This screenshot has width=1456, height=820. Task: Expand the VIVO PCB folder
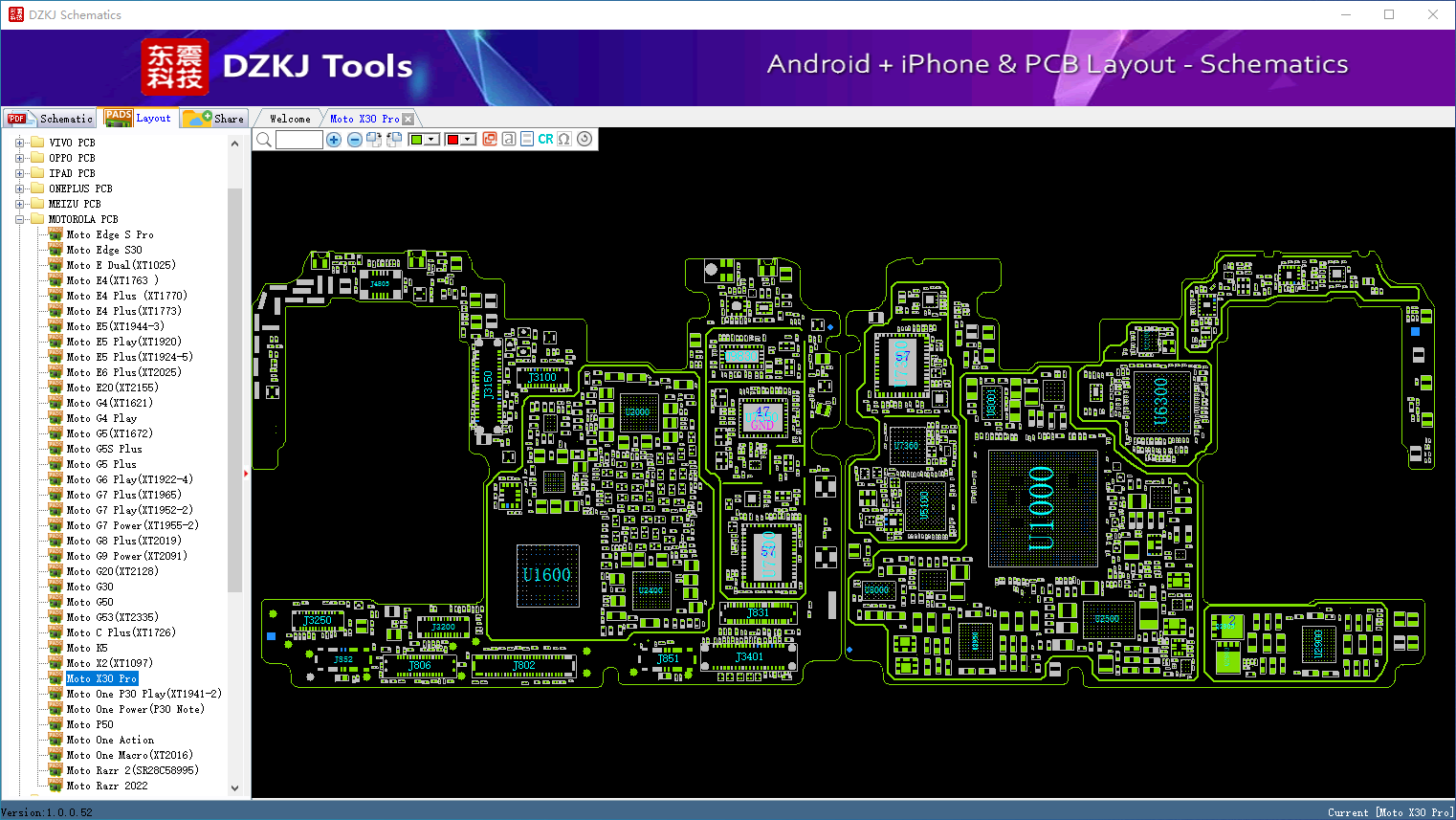pos(20,143)
